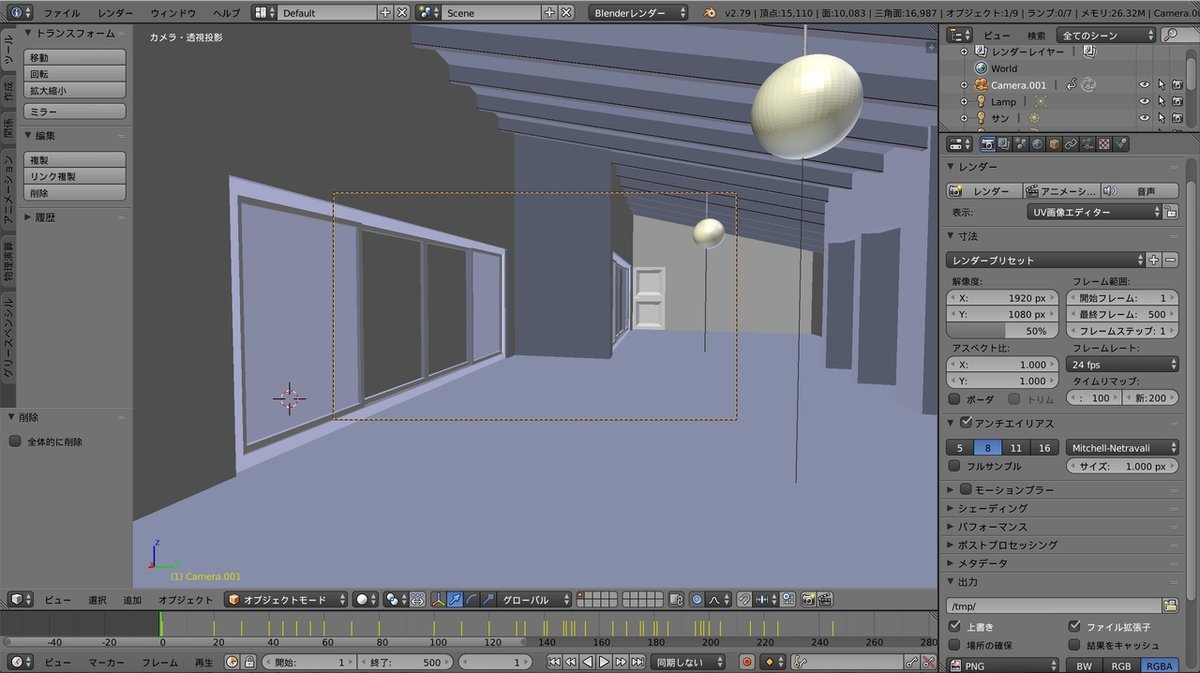Disable the アンチエイリアス checkbox
This screenshot has width=1200, height=673.
tap(966, 423)
